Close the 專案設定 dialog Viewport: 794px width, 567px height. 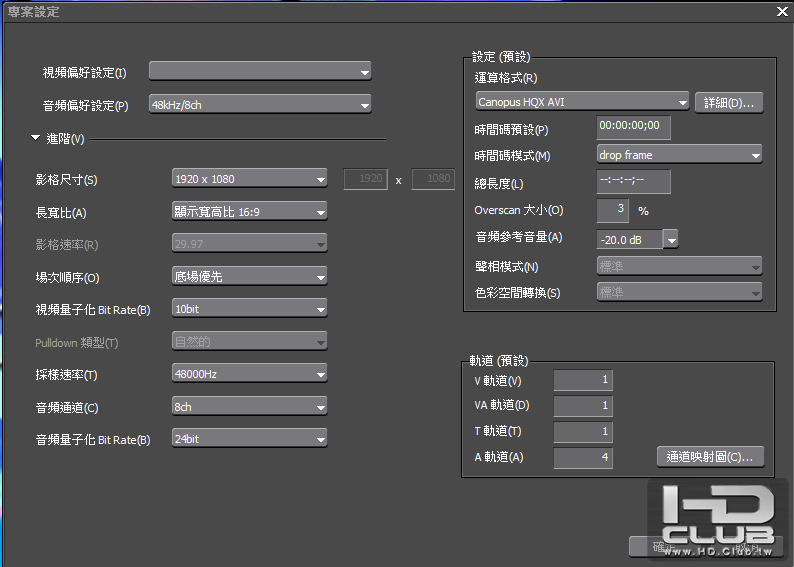coord(782,11)
